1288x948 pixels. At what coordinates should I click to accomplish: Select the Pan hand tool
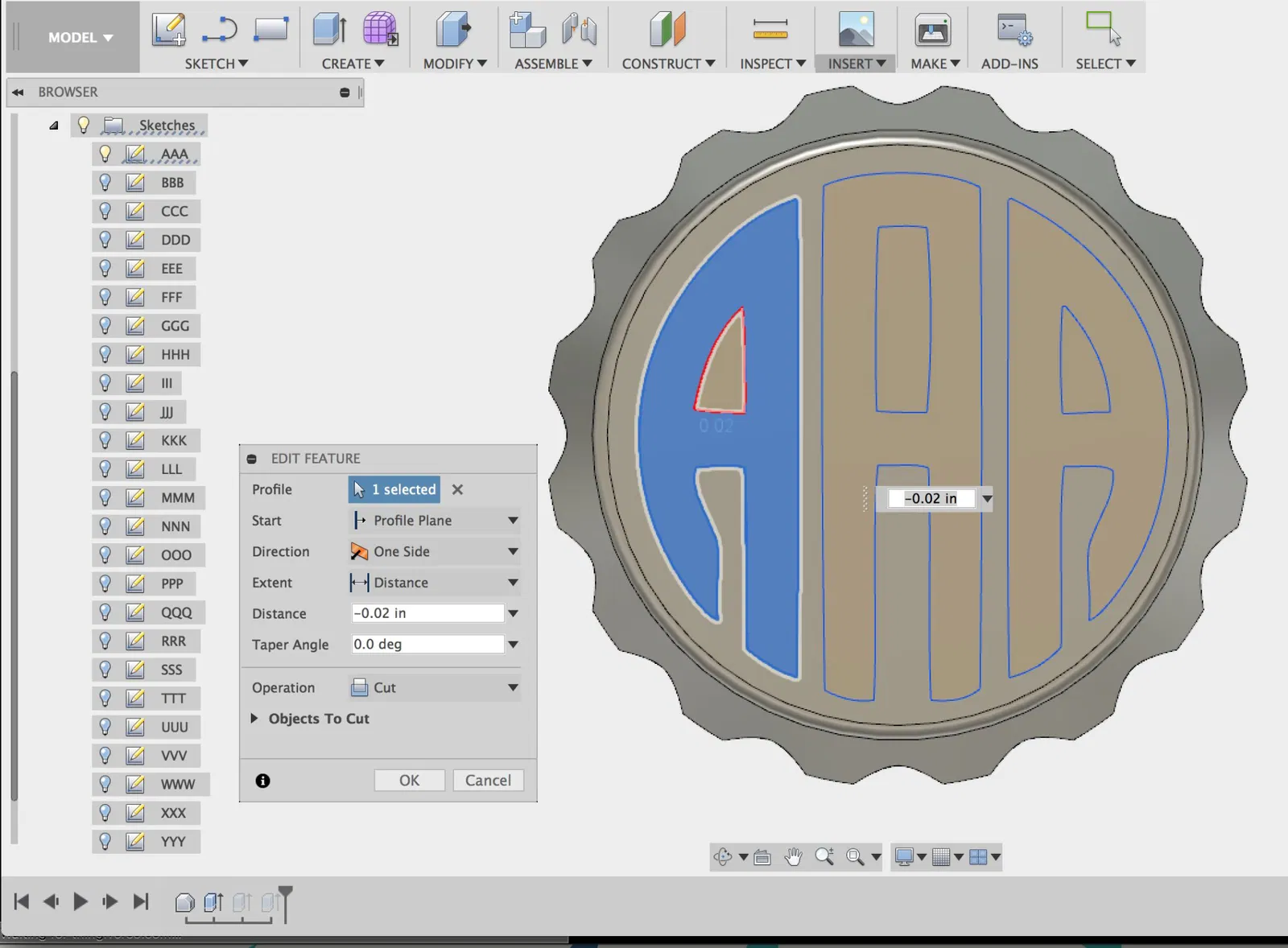[793, 857]
